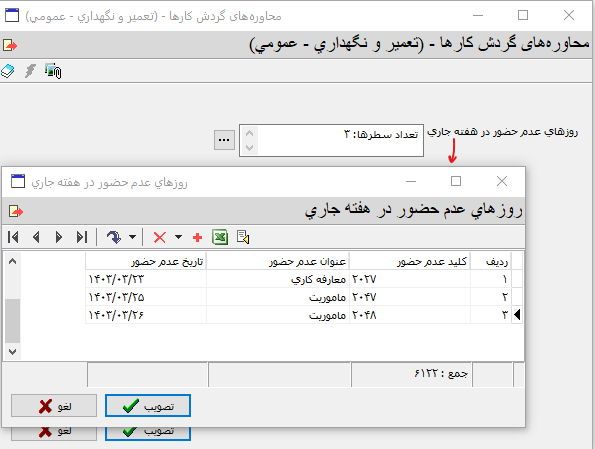Open the dropdown next to the delete icon
Image resolution: width=595 pixels, height=449 pixels.
tap(178, 237)
